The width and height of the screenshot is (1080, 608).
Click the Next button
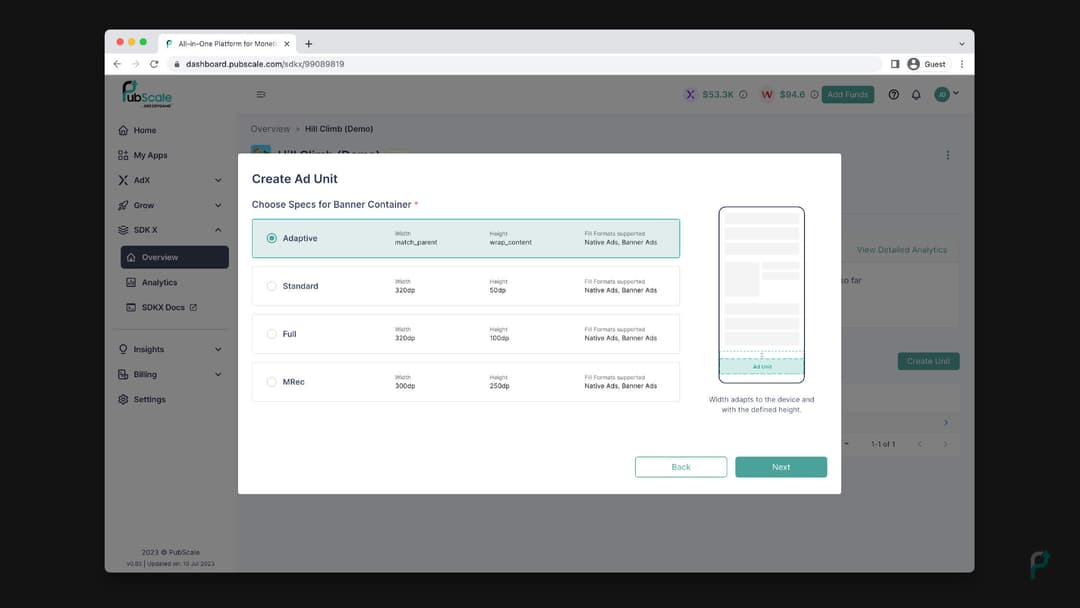pyautogui.click(x=780, y=467)
